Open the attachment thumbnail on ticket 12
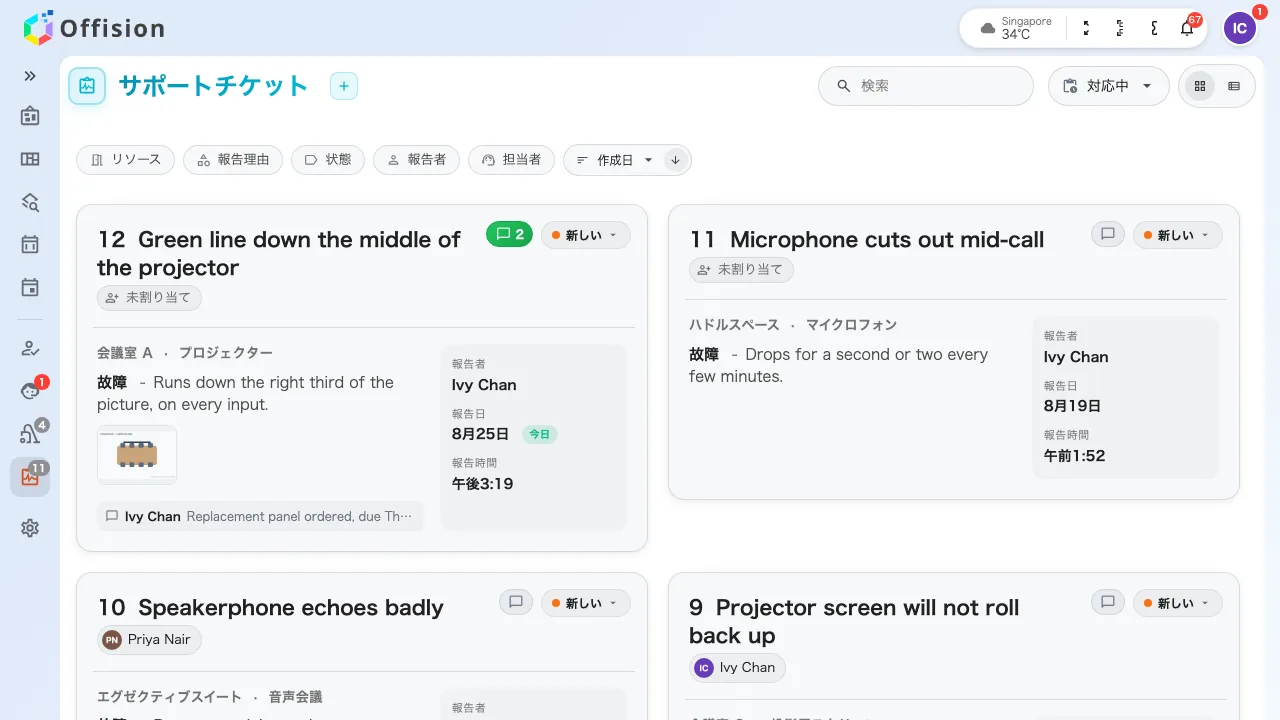Viewport: 1280px width, 720px height. pyautogui.click(x=137, y=455)
